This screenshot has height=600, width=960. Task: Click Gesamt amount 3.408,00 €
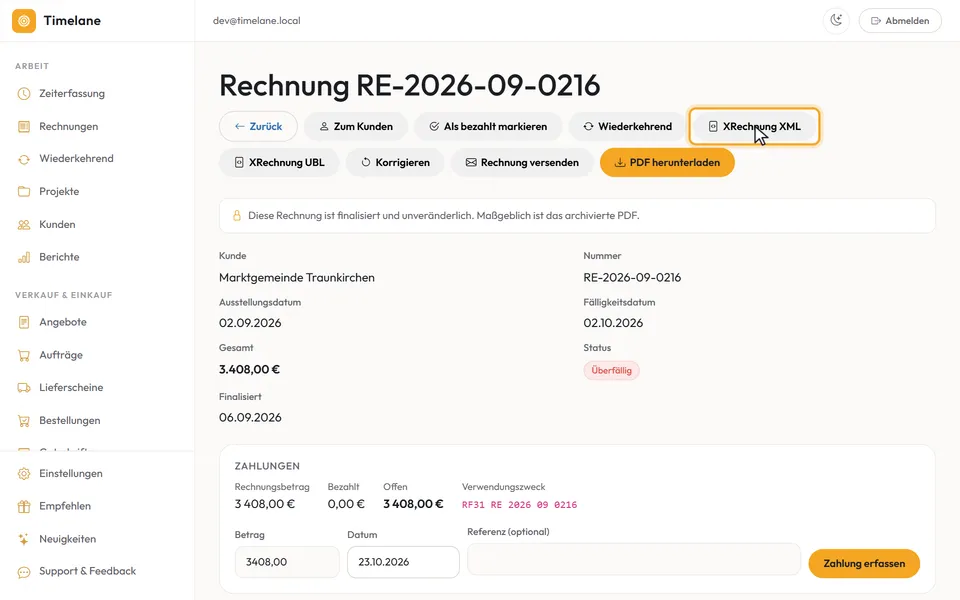[x=249, y=369]
